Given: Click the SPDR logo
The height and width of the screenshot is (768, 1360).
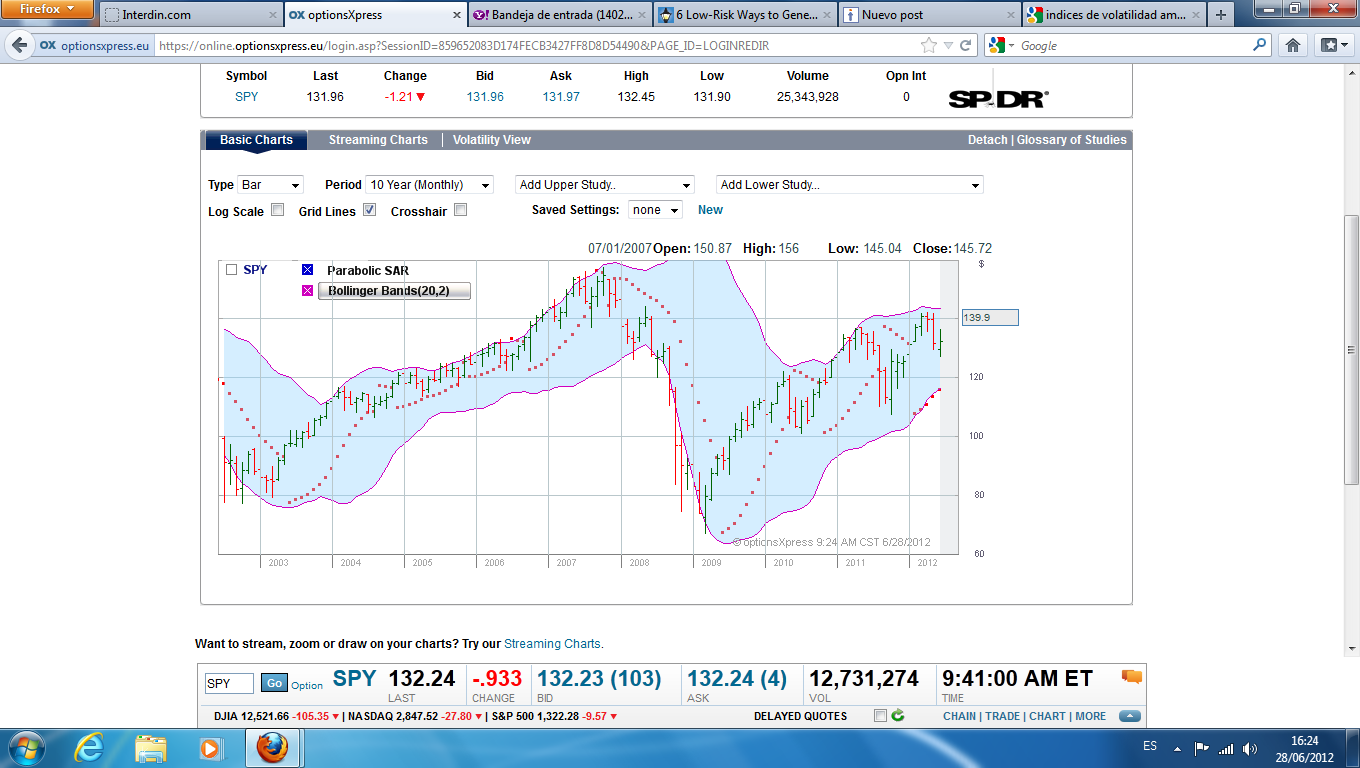Looking at the screenshot, I should click(997, 99).
